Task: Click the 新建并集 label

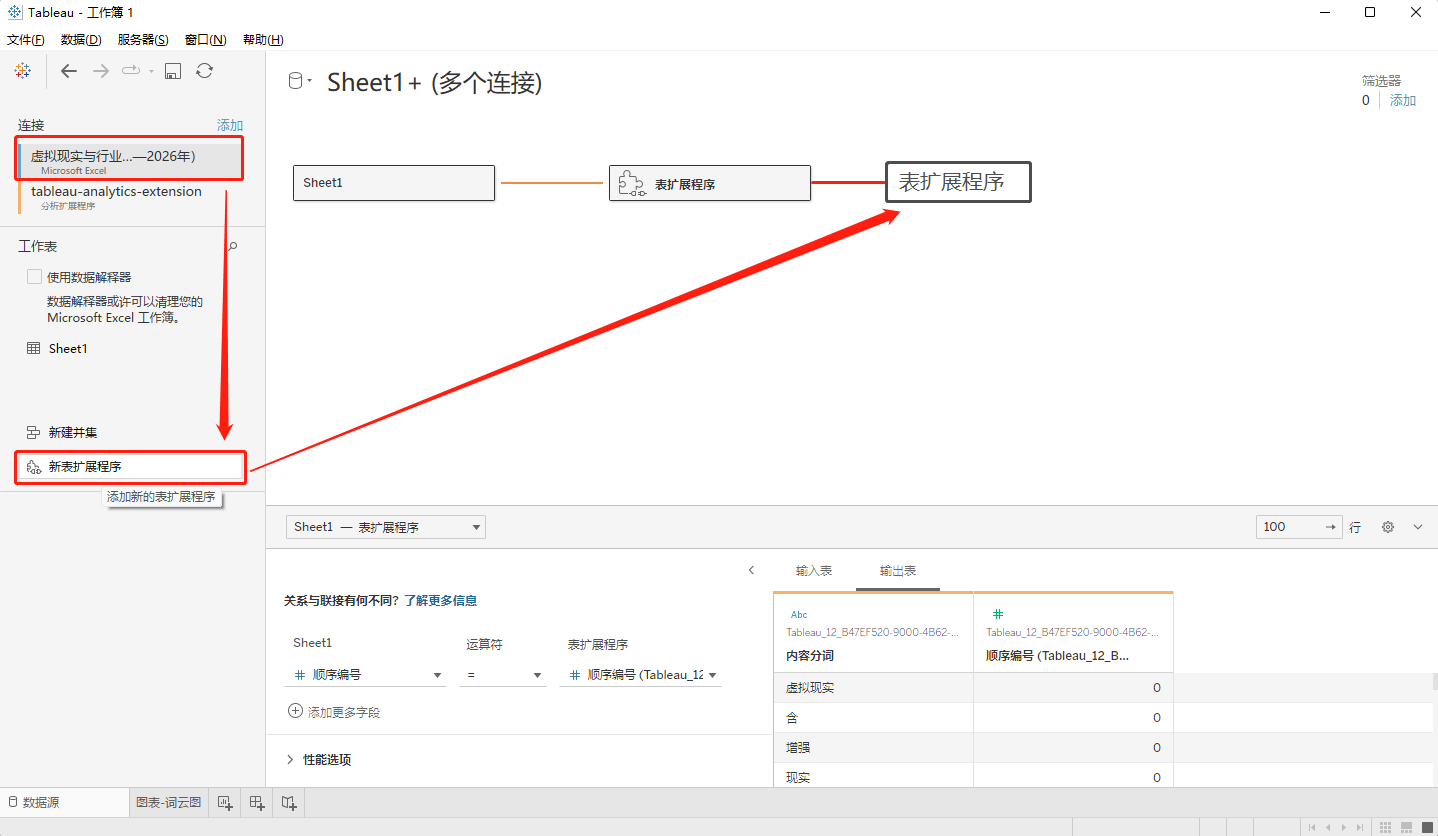Action: click(x=73, y=433)
